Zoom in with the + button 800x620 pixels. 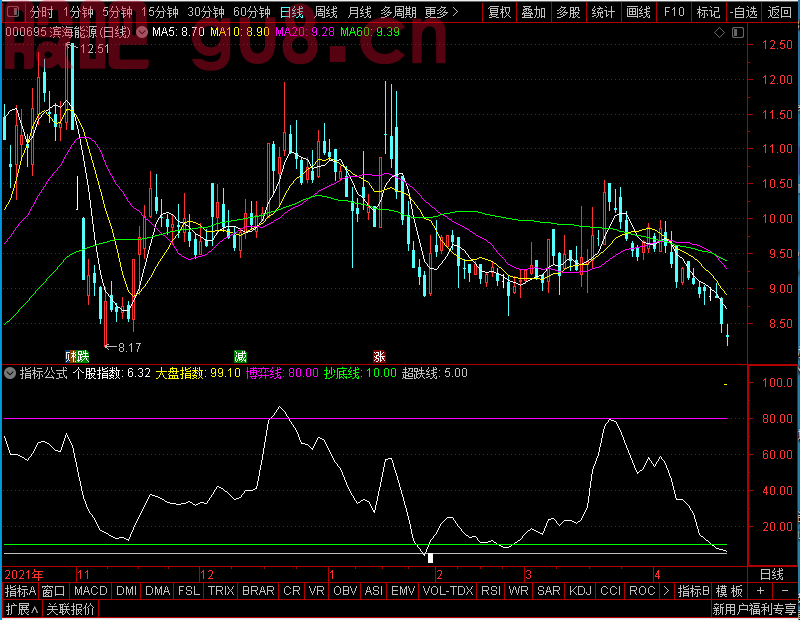(x=761, y=591)
